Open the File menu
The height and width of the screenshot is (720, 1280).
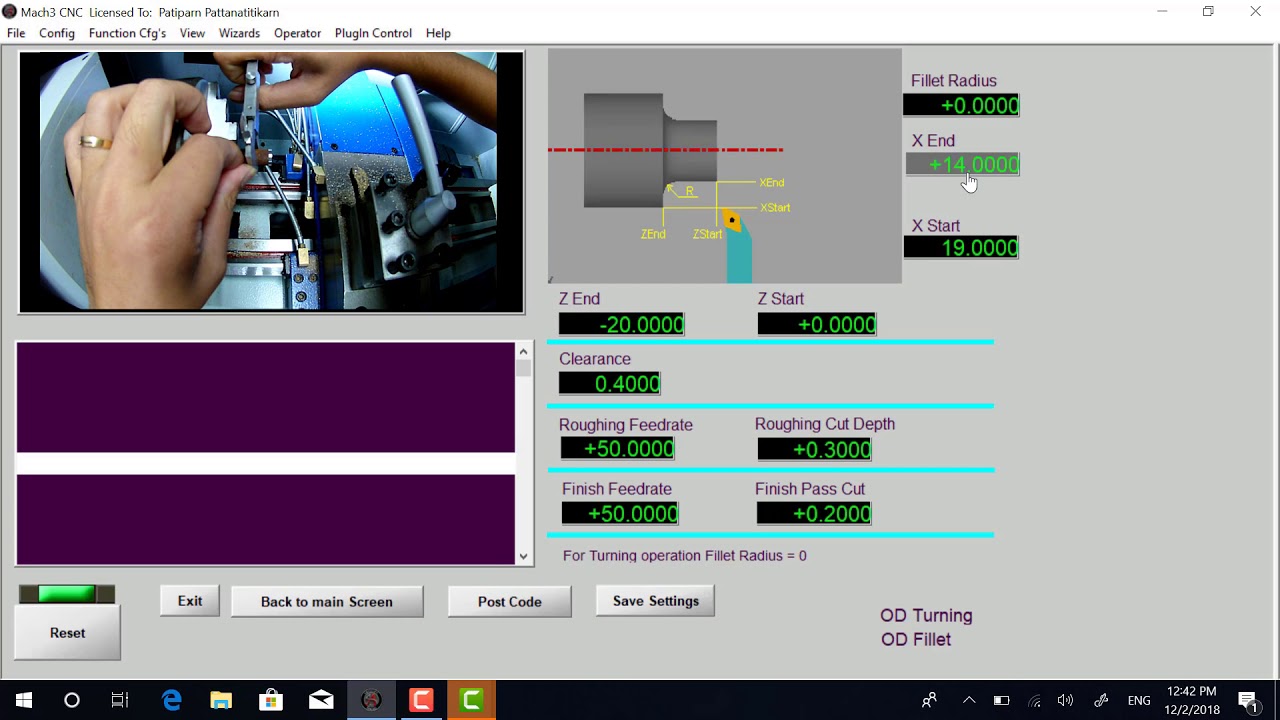pos(16,33)
